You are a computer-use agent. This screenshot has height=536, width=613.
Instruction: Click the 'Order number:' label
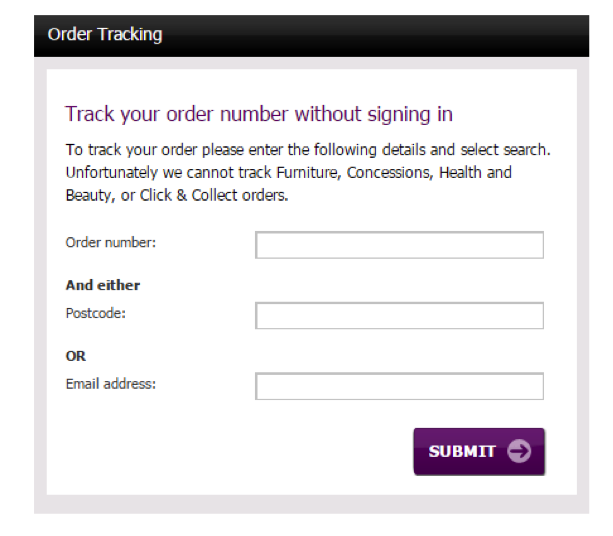[x=111, y=242]
